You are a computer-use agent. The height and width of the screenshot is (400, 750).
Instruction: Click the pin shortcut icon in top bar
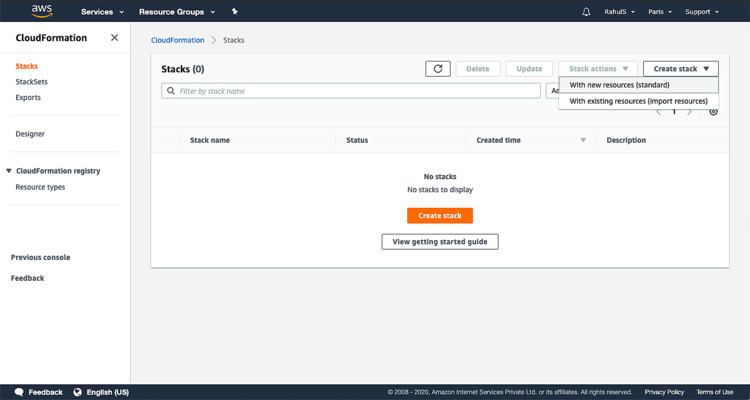[234, 12]
